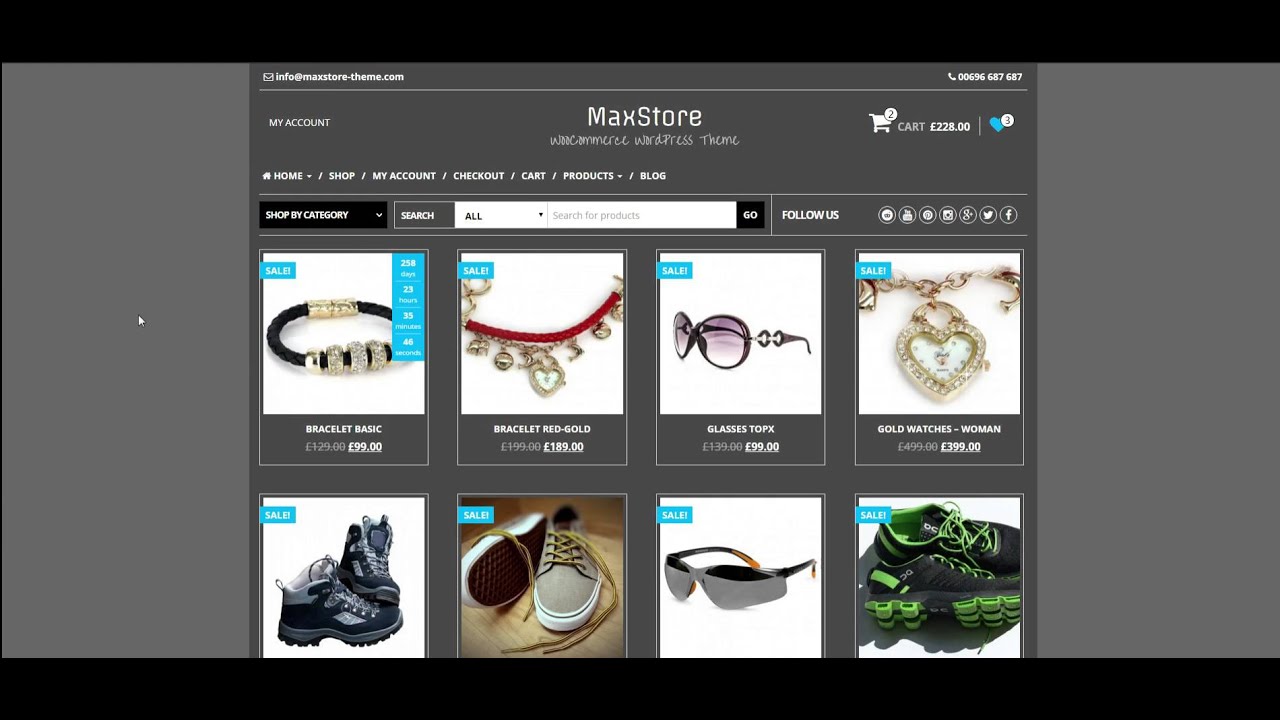The image size is (1280, 720).
Task: Open the Shop menu item
Action: tap(342, 176)
